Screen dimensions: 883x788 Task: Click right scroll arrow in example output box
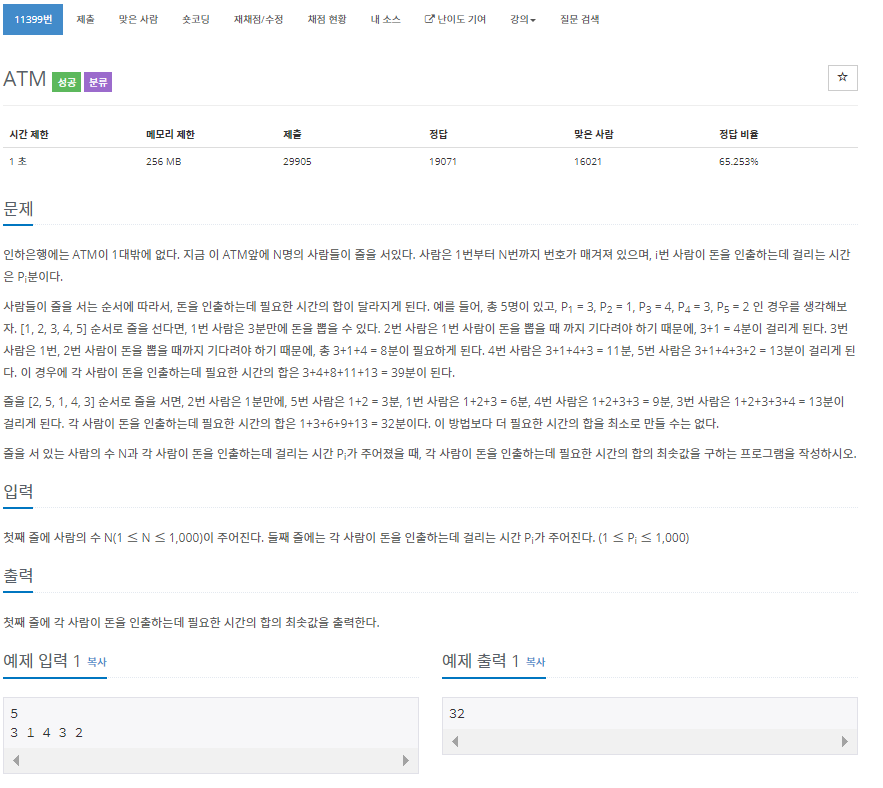[844, 741]
